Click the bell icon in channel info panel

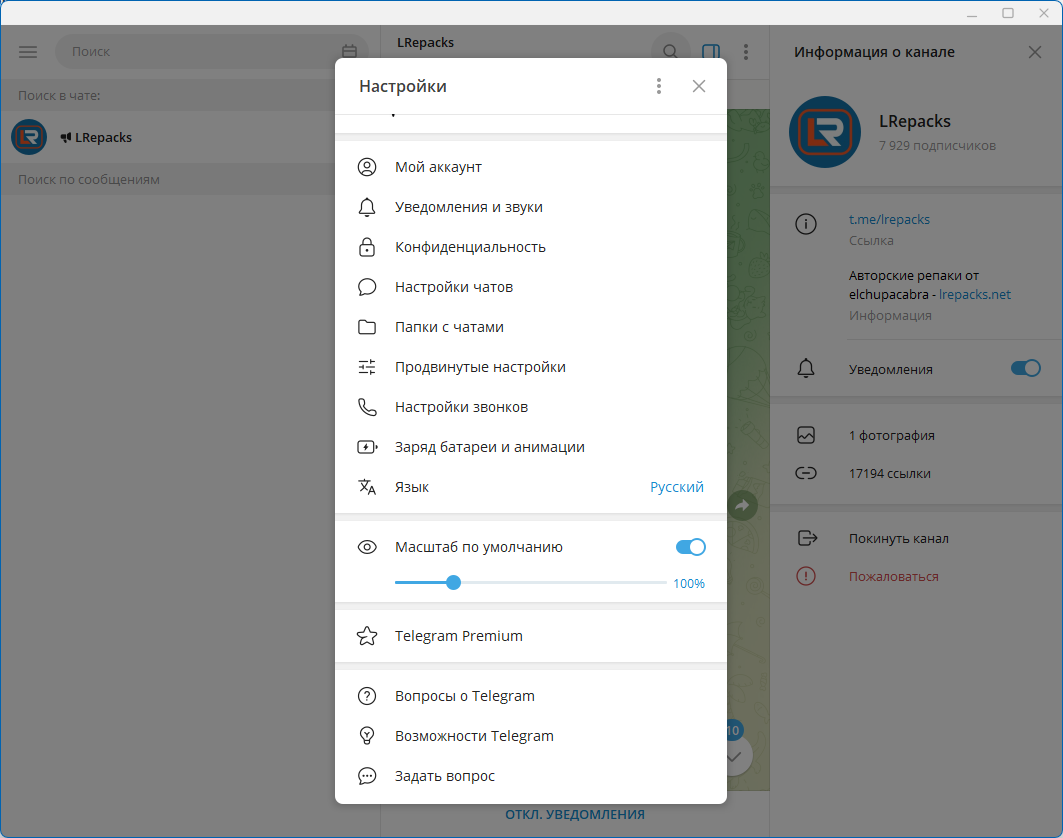tap(805, 368)
